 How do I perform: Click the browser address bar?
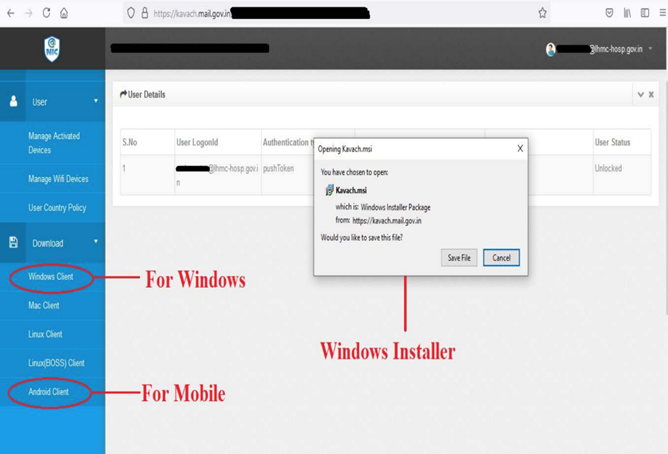pos(330,13)
